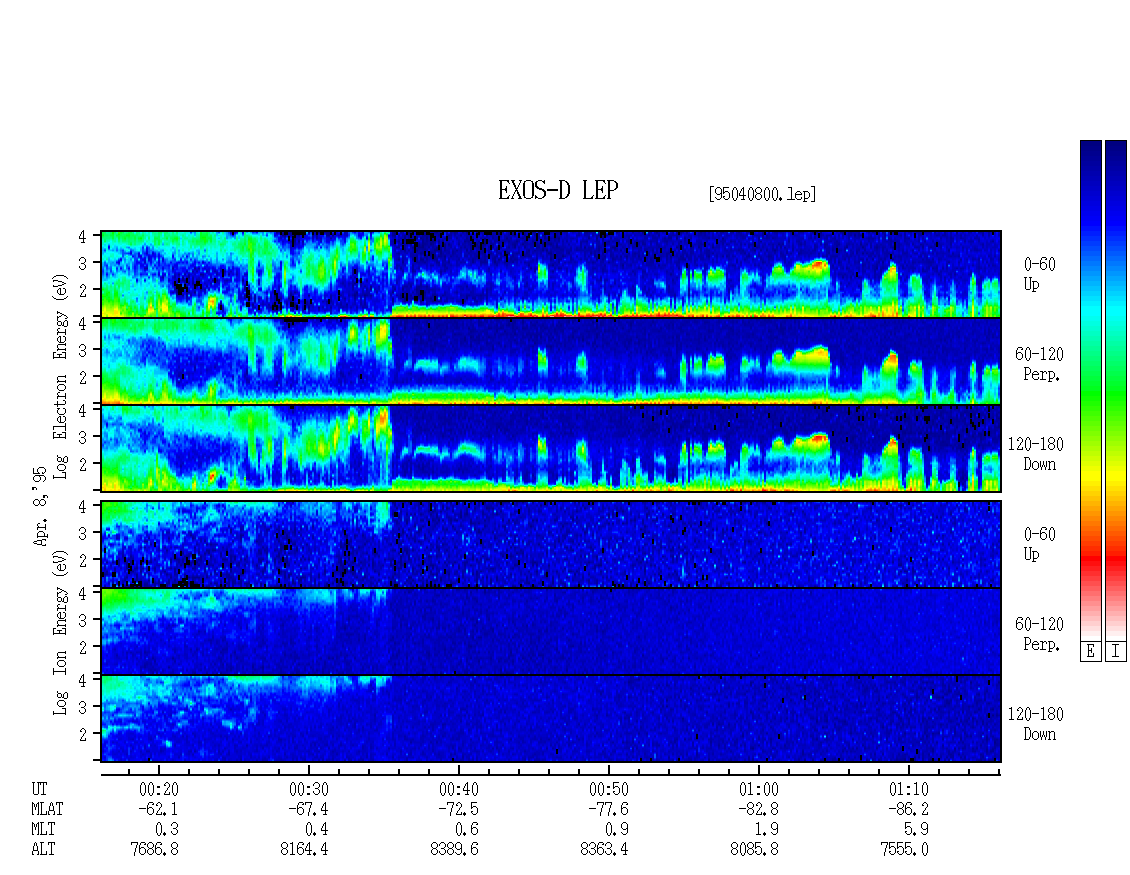This screenshot has height=875, width=1130.
Task: Select the ALT value 8085.8
Action: pyautogui.click(x=754, y=850)
